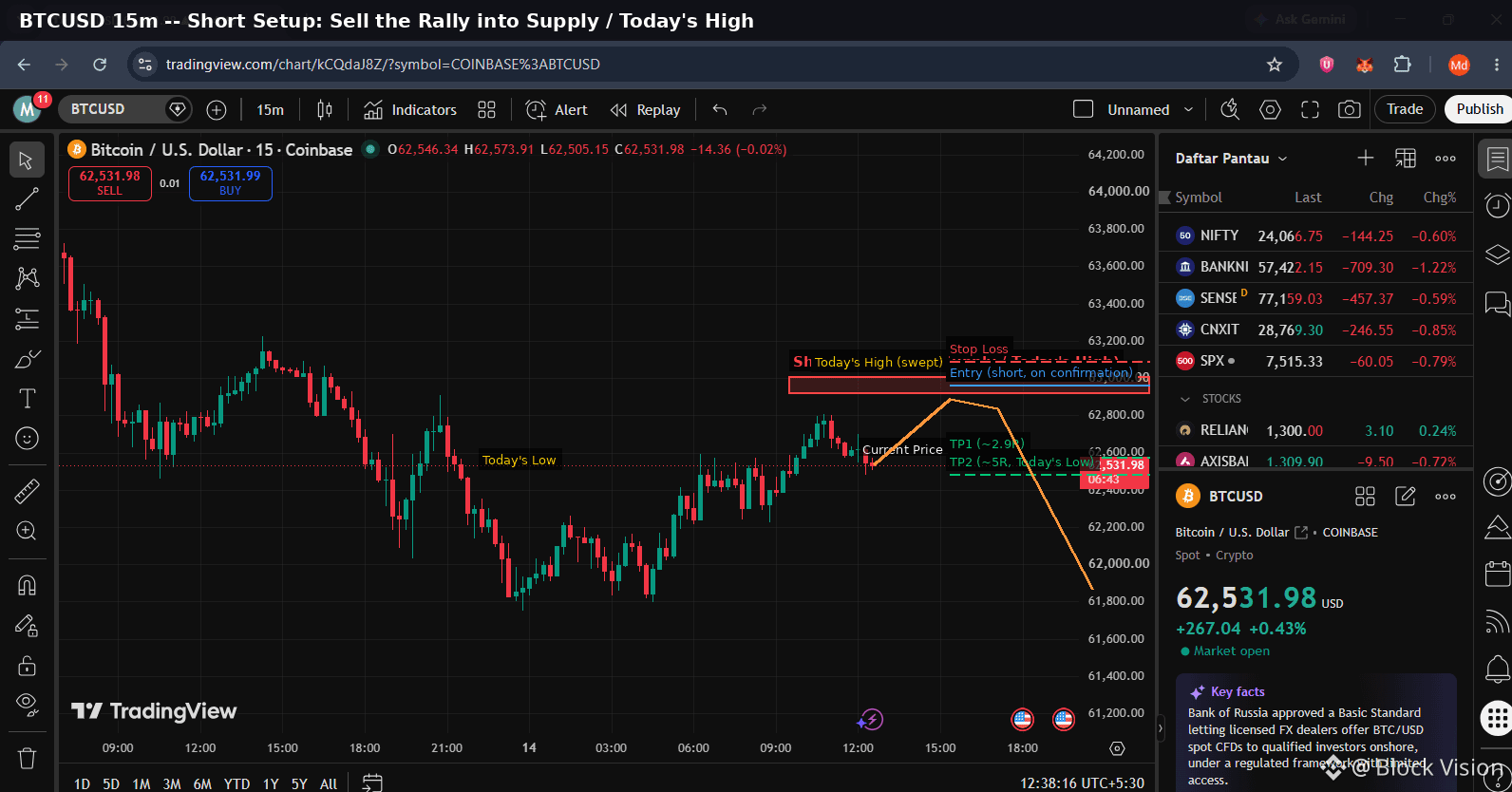1512x792 pixels.
Task: Sort watchlist by Chg% column
Action: (1439, 198)
